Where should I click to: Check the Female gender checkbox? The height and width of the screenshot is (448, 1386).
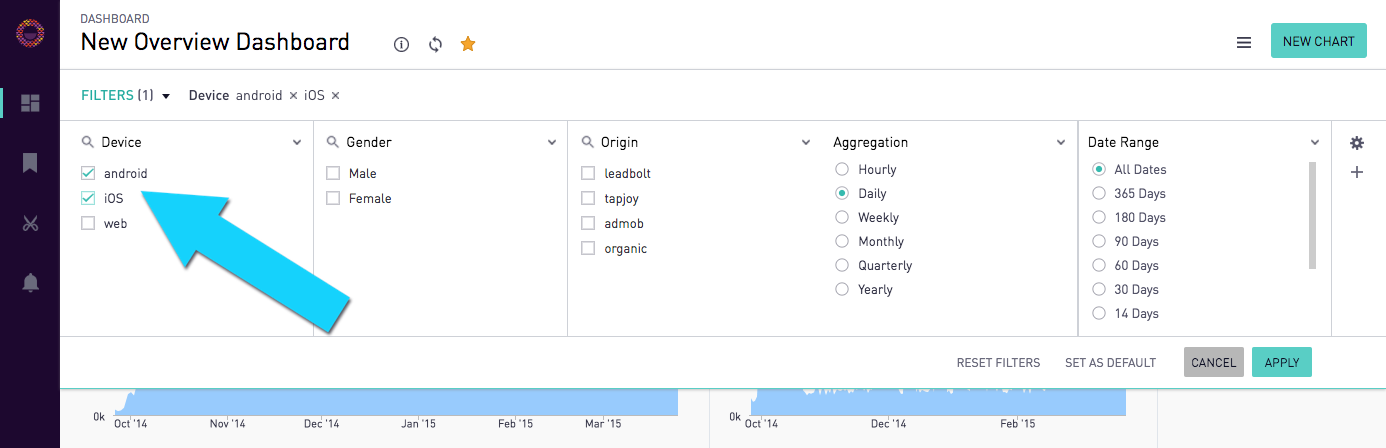pos(333,199)
